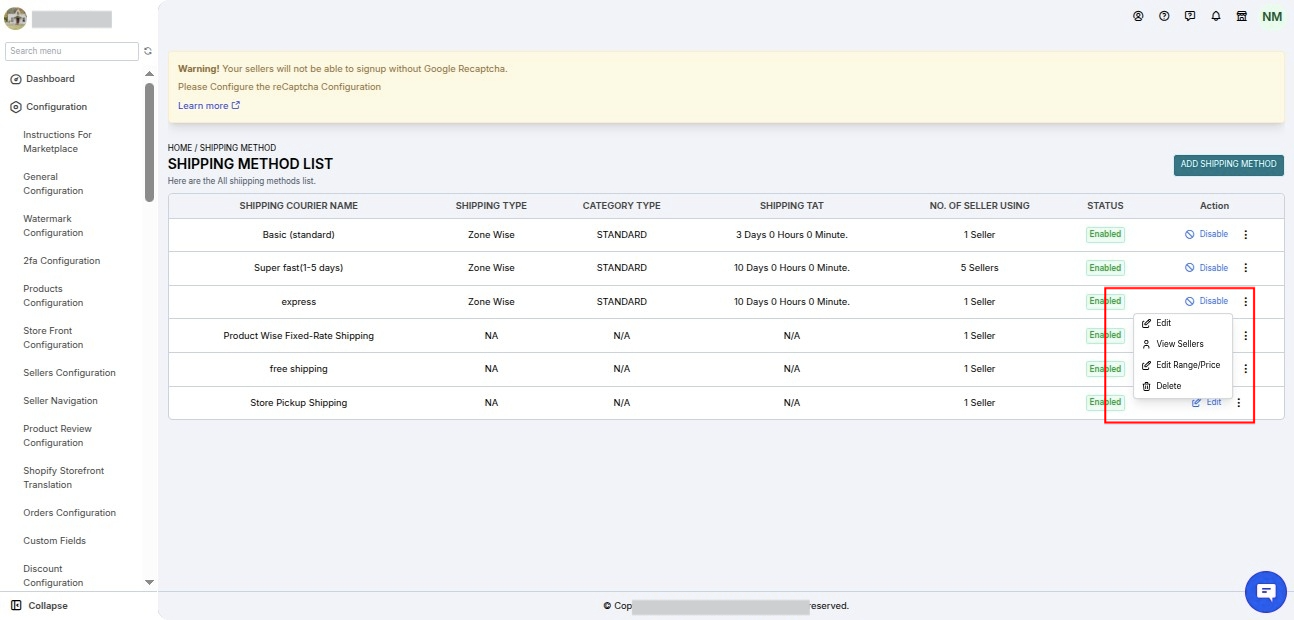Open Custom Fields
The image size is (1294, 620).
coord(54,541)
